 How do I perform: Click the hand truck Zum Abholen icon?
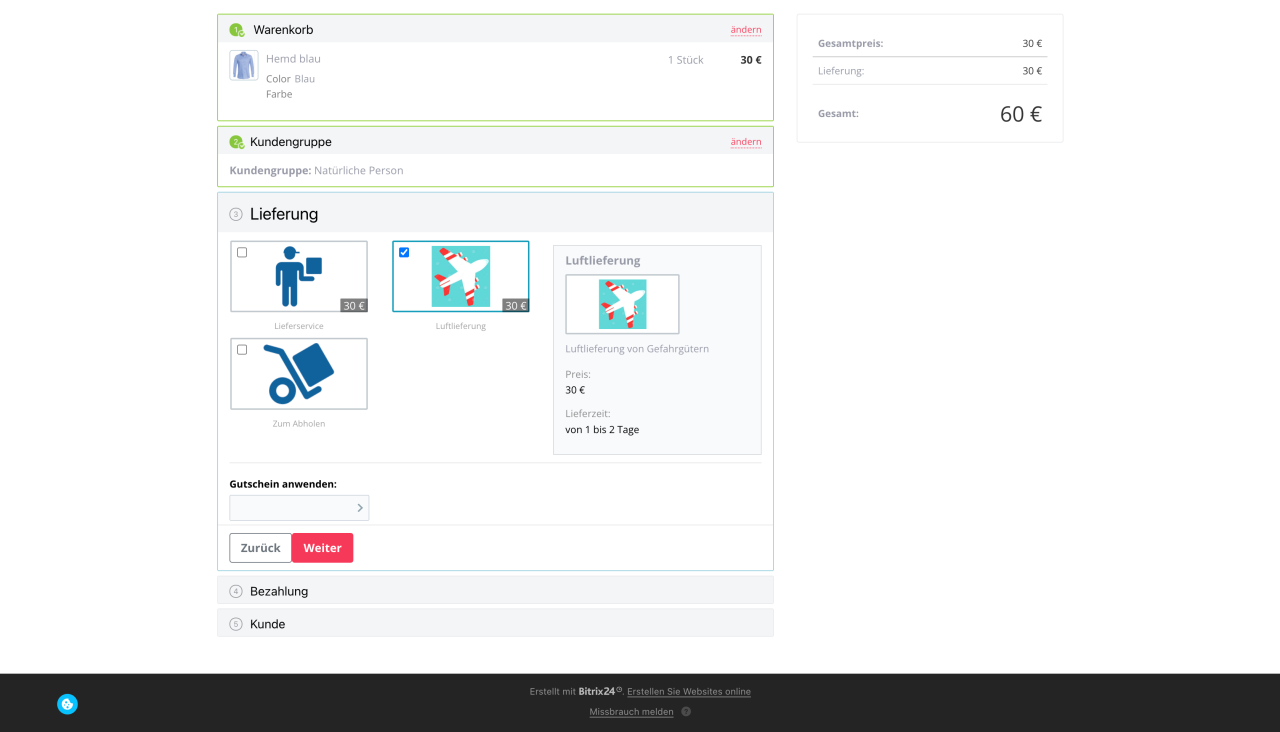(x=299, y=373)
